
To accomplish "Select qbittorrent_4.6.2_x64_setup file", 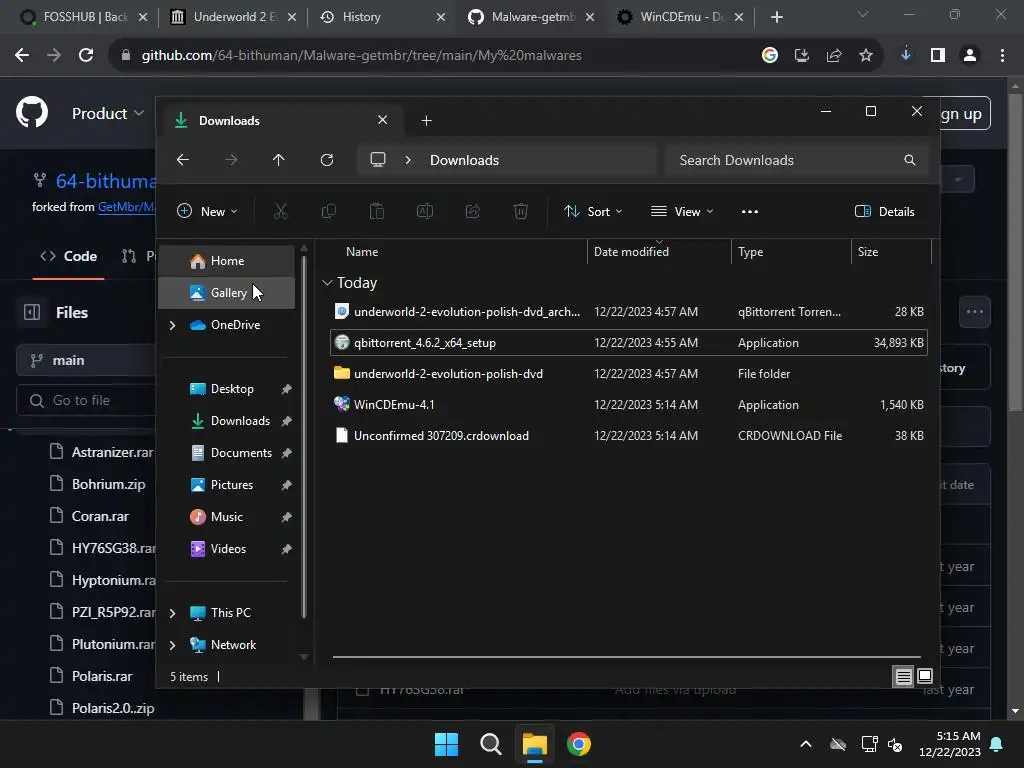I will (x=628, y=342).
